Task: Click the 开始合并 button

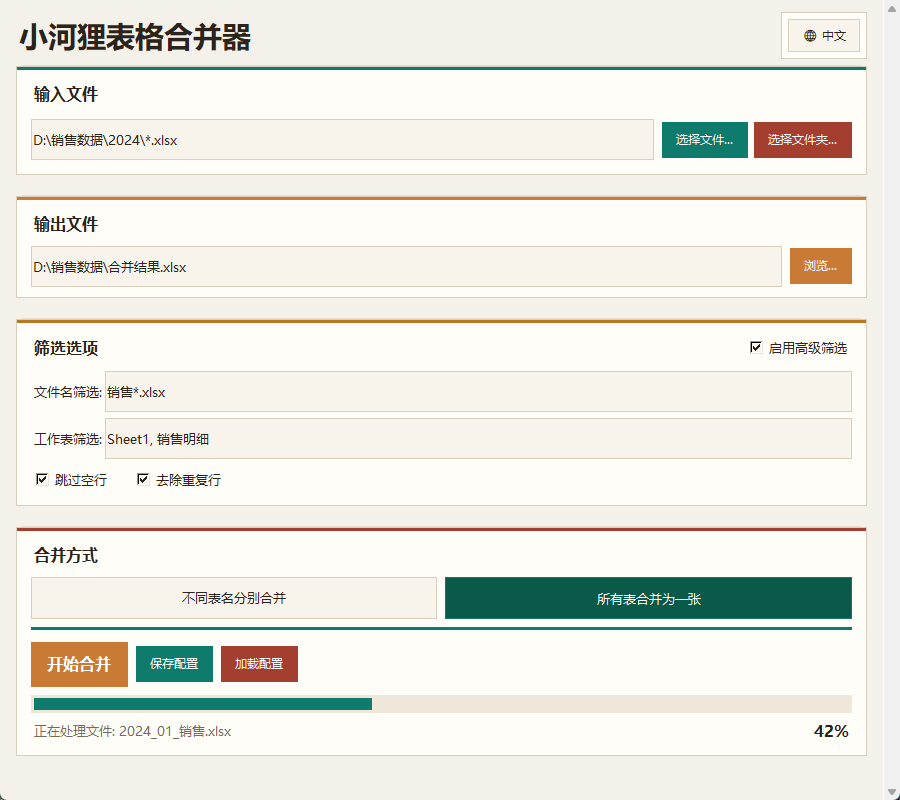Action: pos(79,664)
